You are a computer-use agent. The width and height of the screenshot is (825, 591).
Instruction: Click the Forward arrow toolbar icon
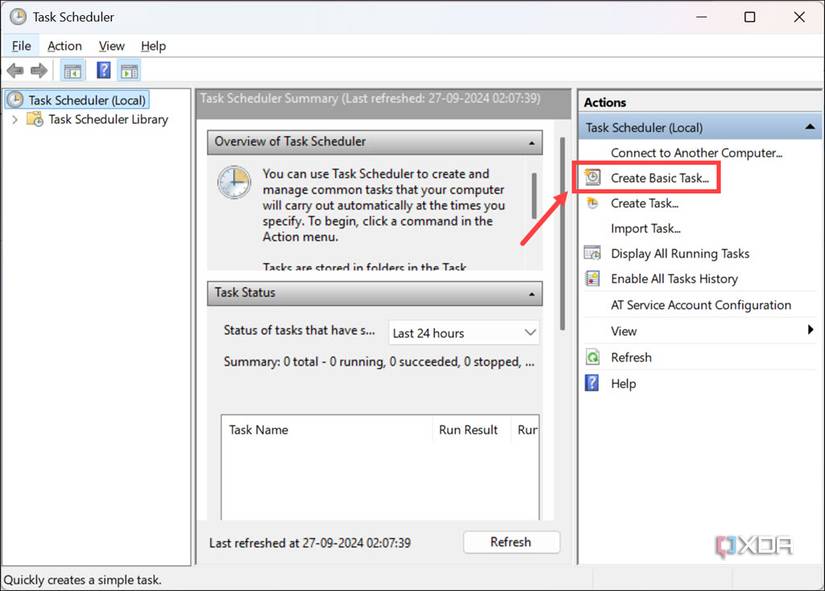39,70
